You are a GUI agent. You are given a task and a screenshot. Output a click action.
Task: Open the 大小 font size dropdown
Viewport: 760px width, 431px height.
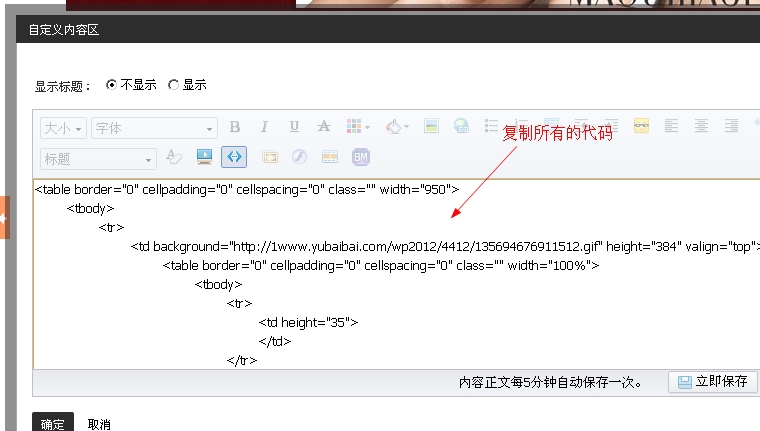(x=63, y=128)
